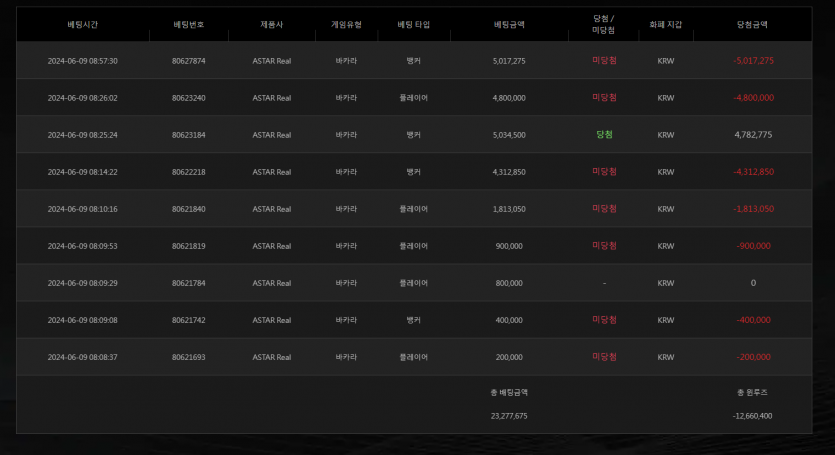Click result amount 4,782,775

(x=753, y=135)
